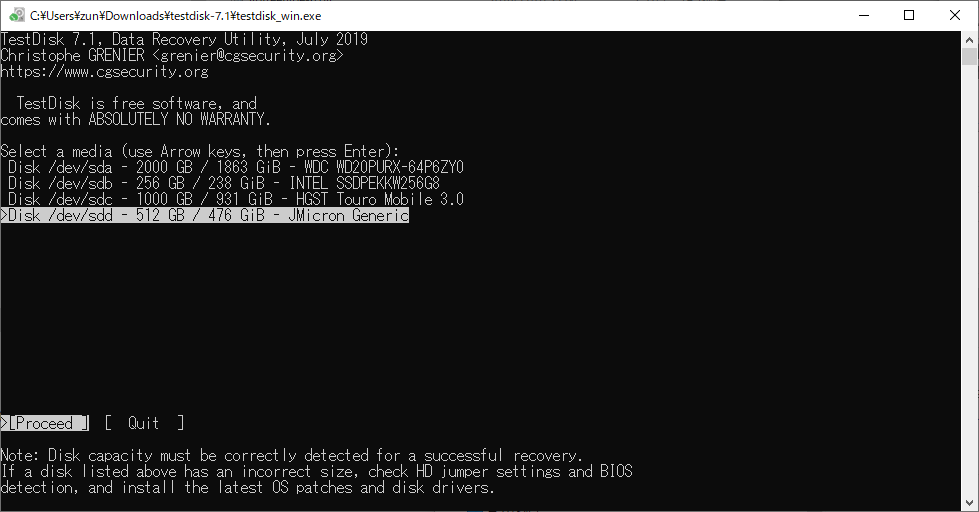Click the 'Select a media' prompt line
979x512 pixels.
tap(200, 152)
